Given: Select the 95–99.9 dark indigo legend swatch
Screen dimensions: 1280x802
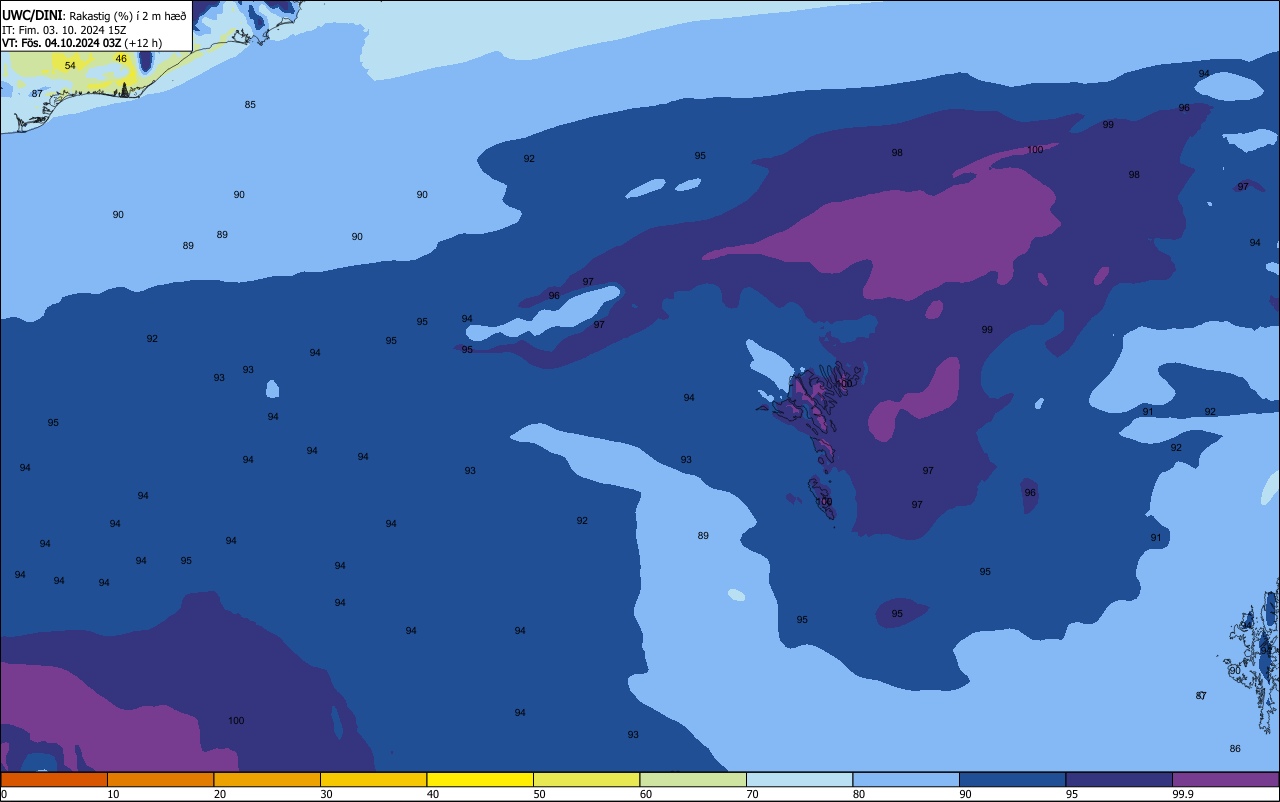Looking at the screenshot, I should coord(1119,779).
